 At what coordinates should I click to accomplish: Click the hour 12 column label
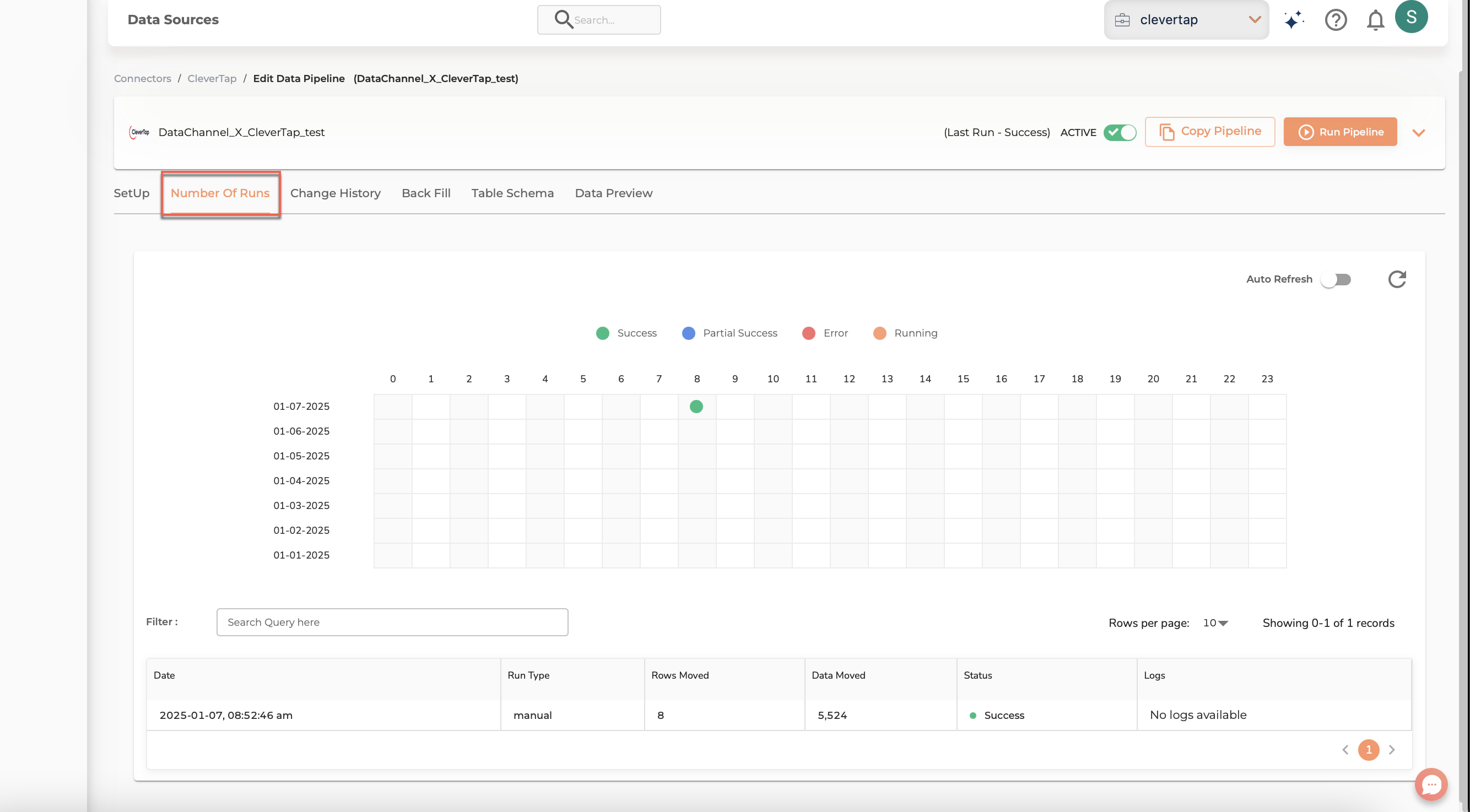click(849, 378)
